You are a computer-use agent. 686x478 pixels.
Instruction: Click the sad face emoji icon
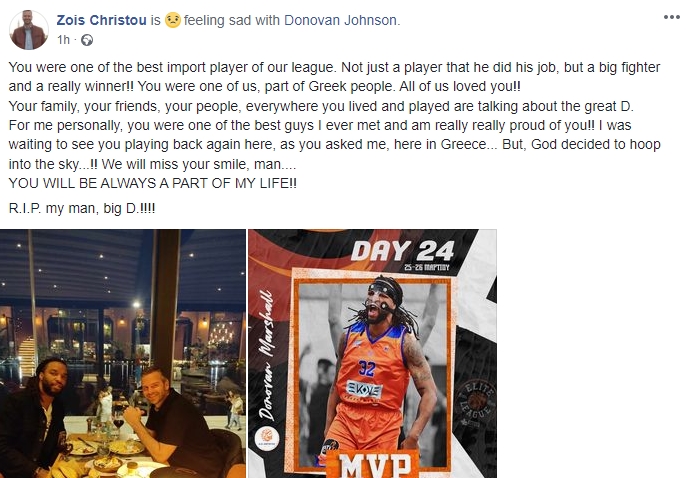(173, 20)
